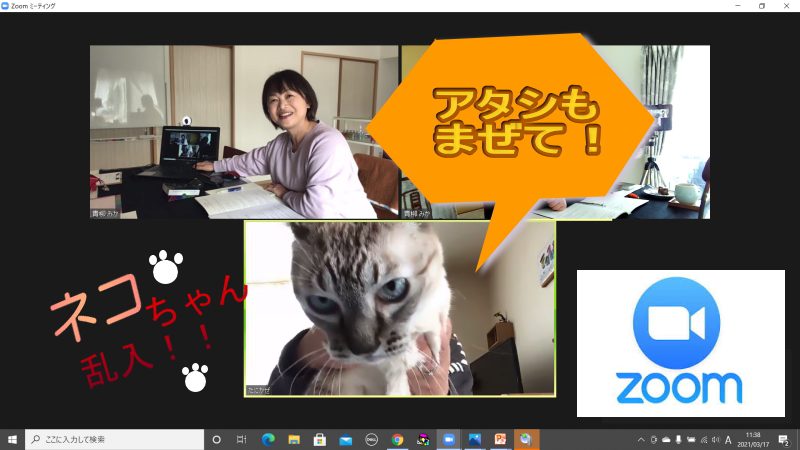800x450 pixels.
Task: Open the Microsoft Store taskbar icon
Action: click(x=320, y=439)
